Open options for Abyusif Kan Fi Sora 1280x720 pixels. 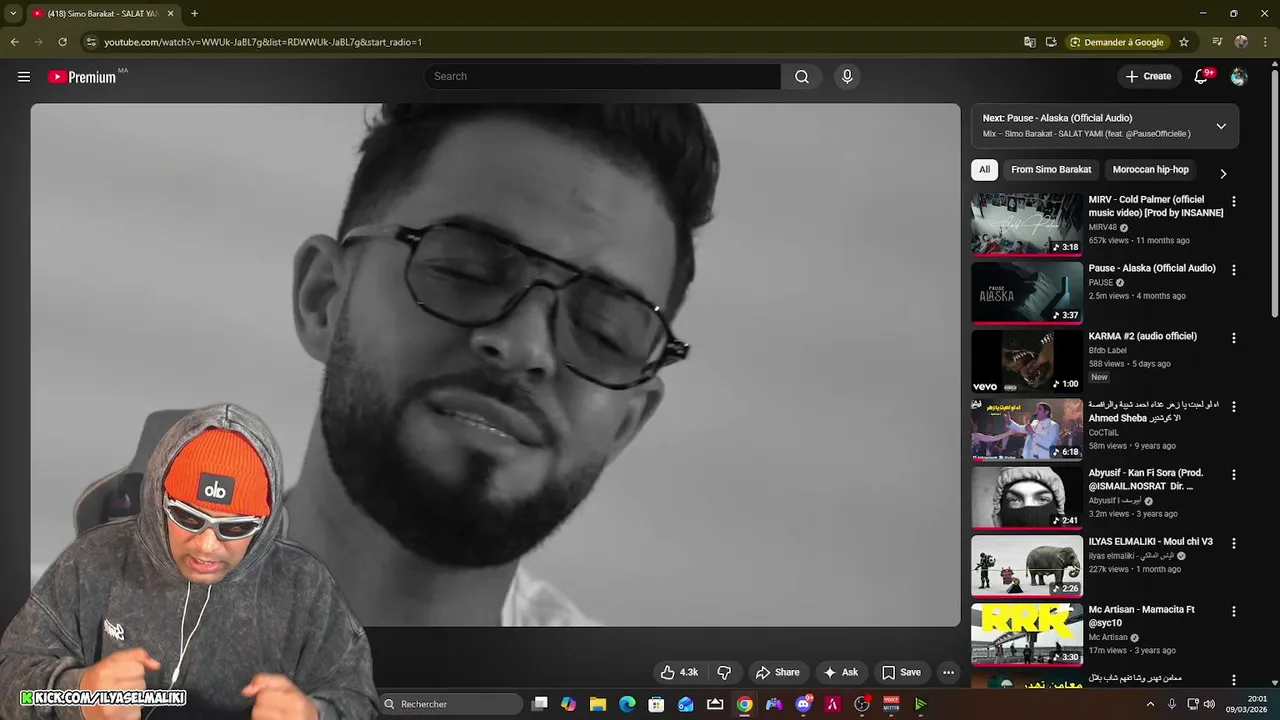click(1234, 475)
